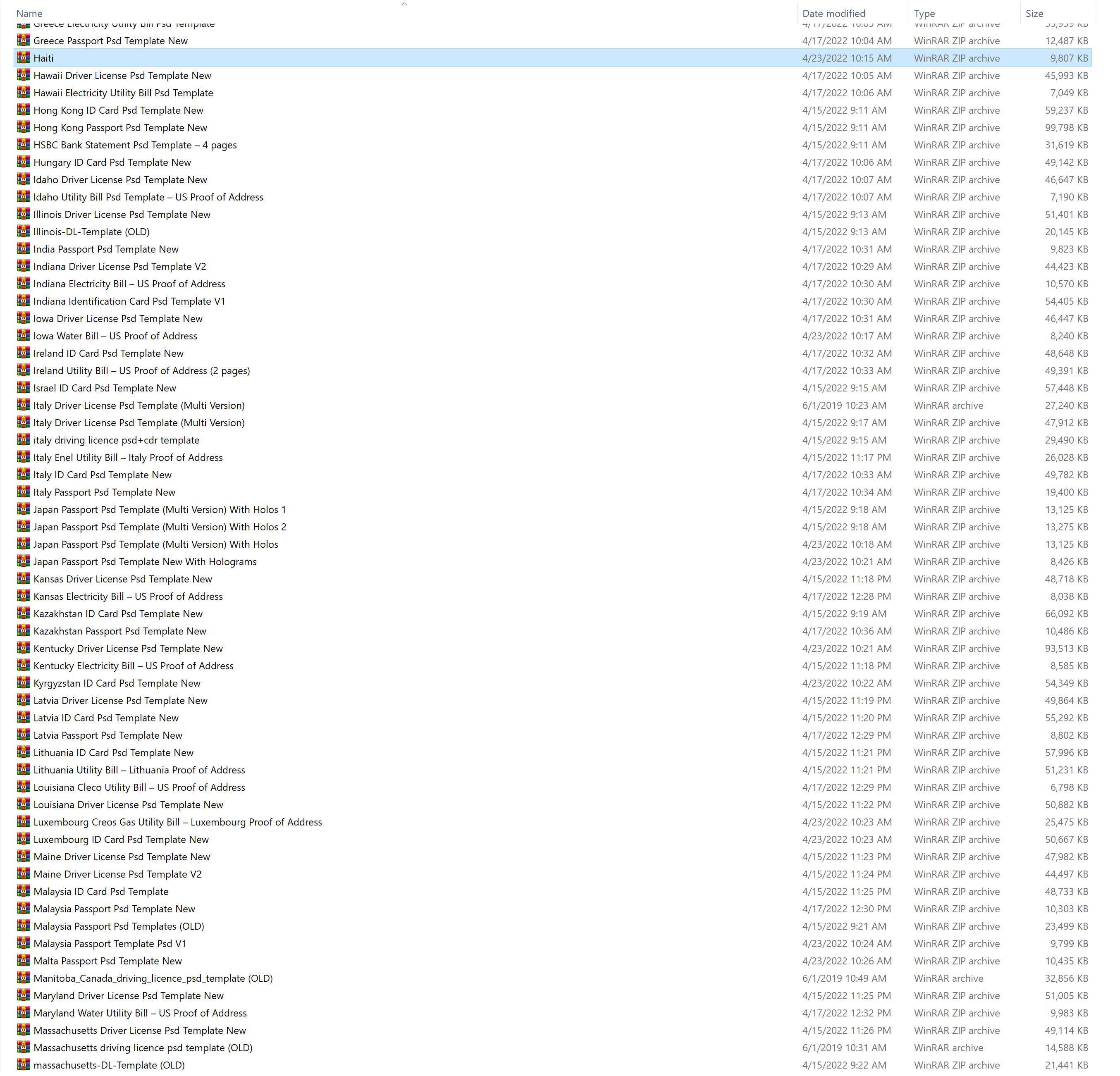Click the archive icon of Kansas Electricity Bill
This screenshot has height=1076, width=1120.
(x=24, y=596)
